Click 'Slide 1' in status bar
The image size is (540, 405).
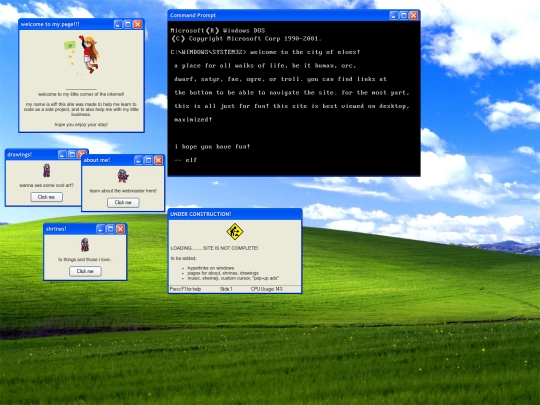(226, 289)
